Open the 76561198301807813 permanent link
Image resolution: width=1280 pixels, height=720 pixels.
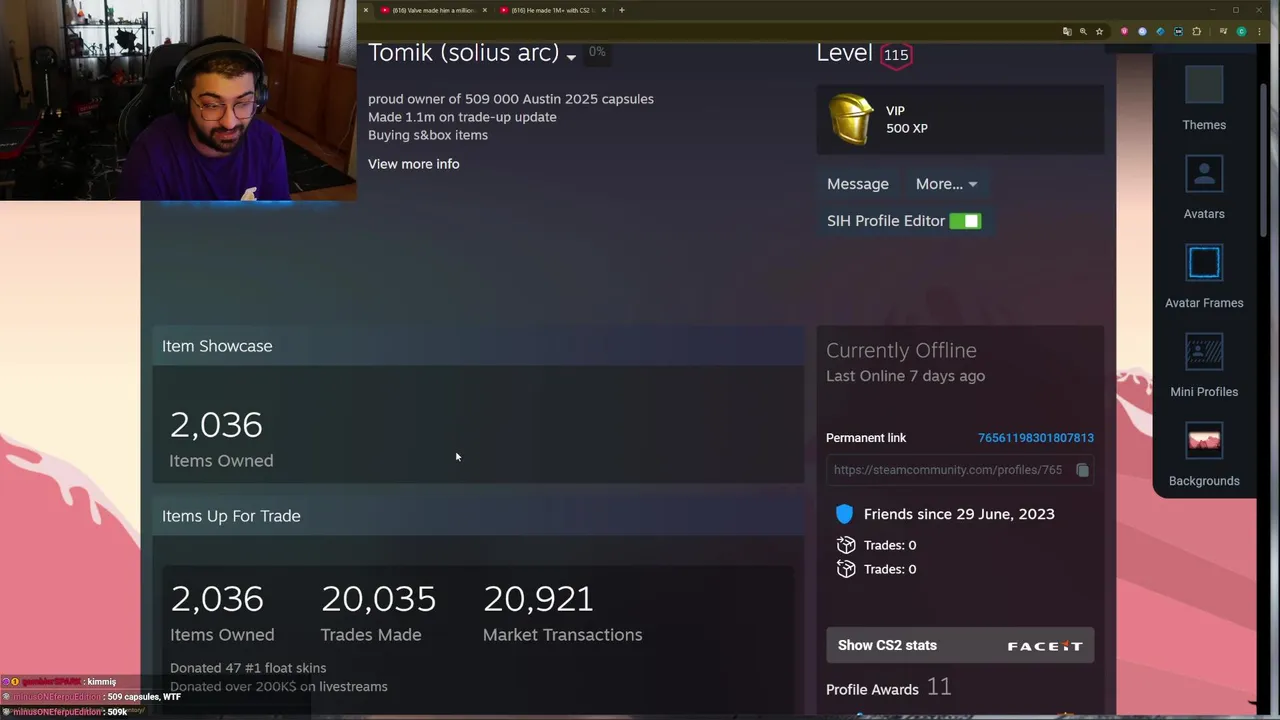pyautogui.click(x=1036, y=438)
